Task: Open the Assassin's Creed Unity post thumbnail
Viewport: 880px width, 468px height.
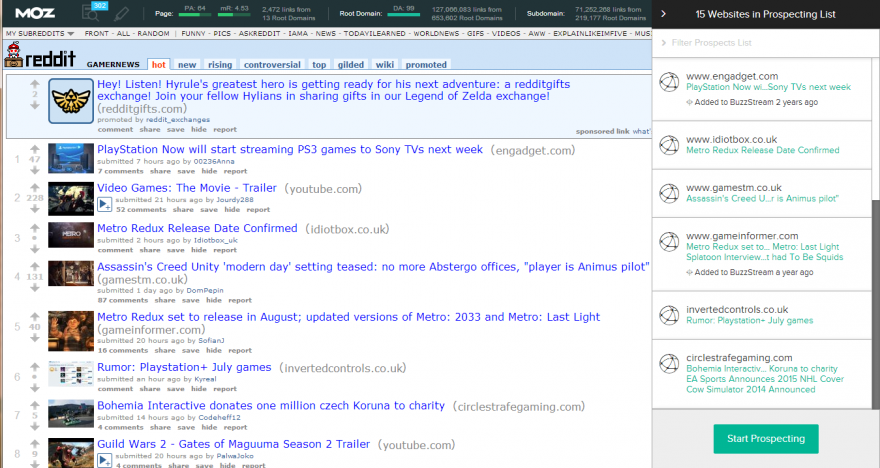Action: click(x=71, y=273)
